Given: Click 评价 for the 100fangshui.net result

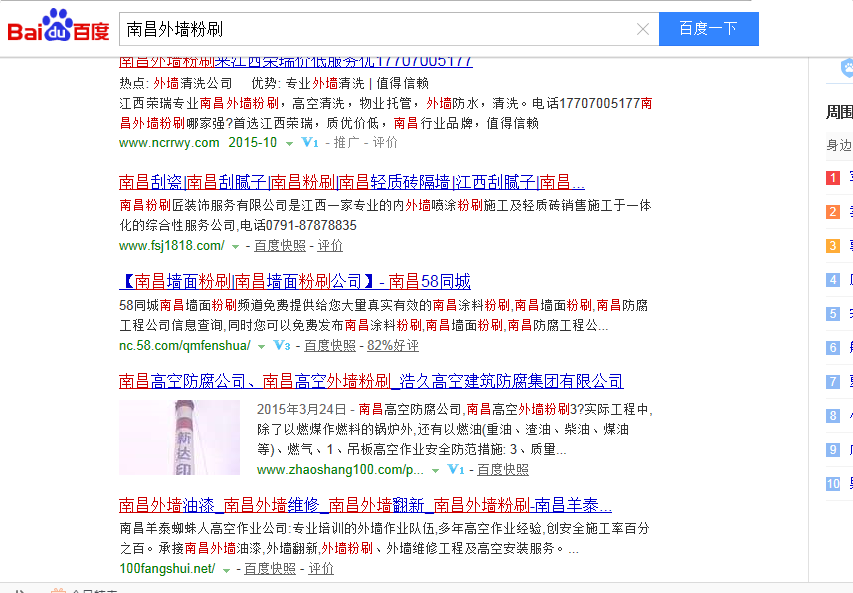Looking at the screenshot, I should pos(321,569).
